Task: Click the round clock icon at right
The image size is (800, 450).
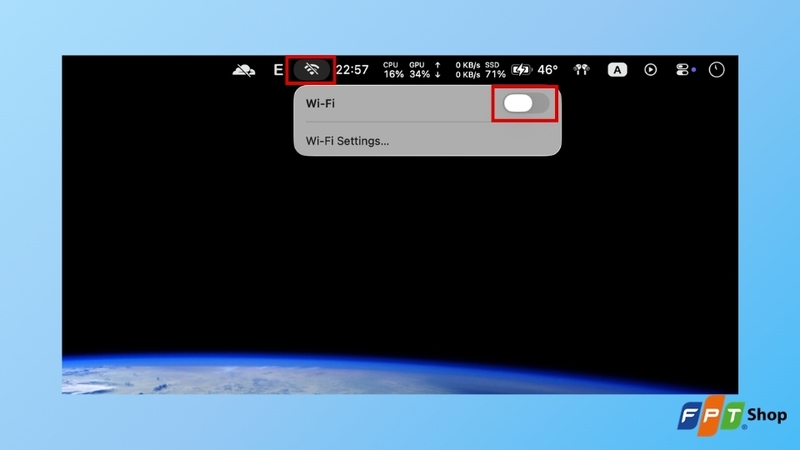Action: click(x=716, y=70)
